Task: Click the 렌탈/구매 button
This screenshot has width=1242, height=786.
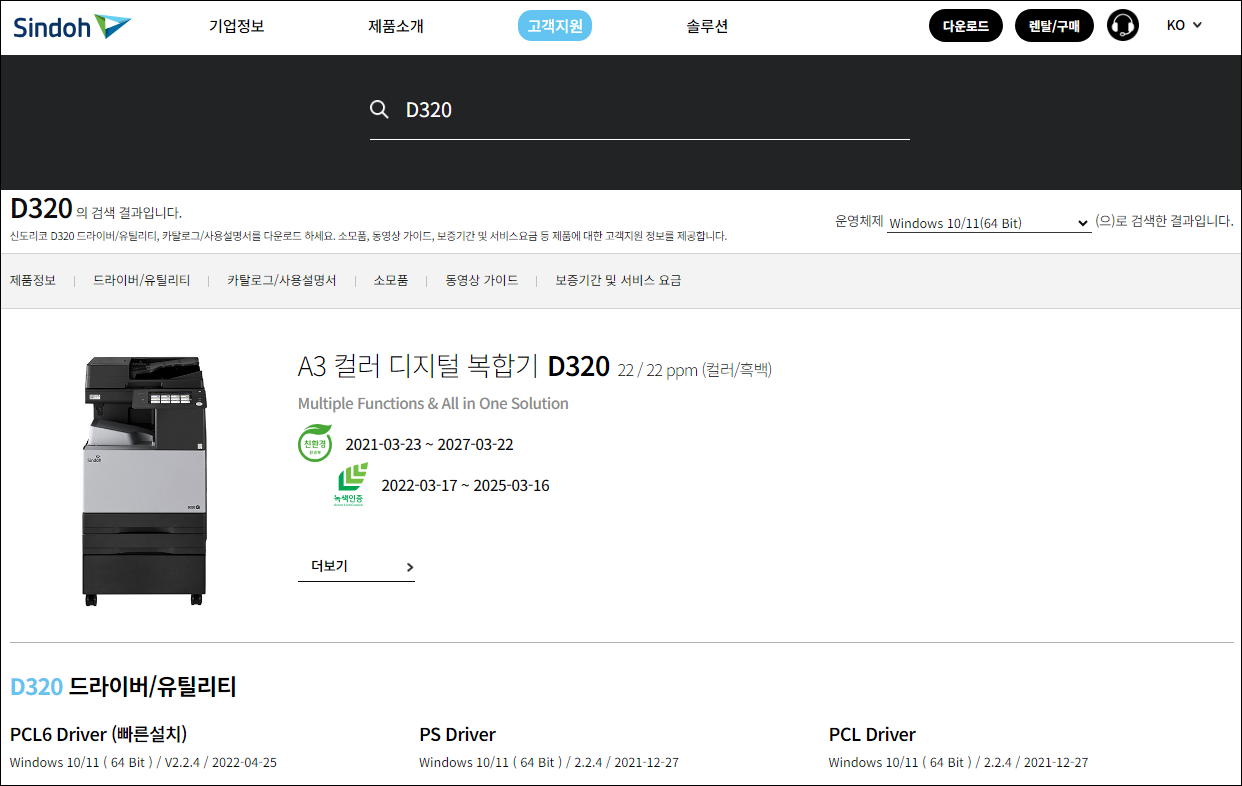Action: pos(1054,25)
